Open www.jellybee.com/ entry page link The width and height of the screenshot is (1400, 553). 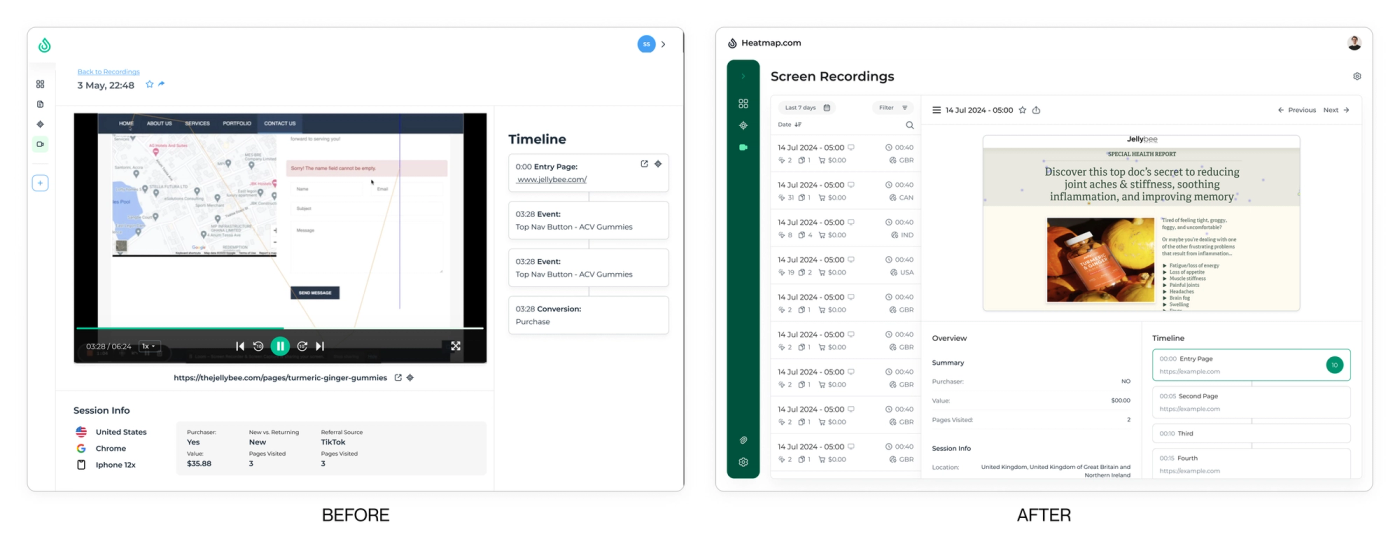tap(552, 180)
